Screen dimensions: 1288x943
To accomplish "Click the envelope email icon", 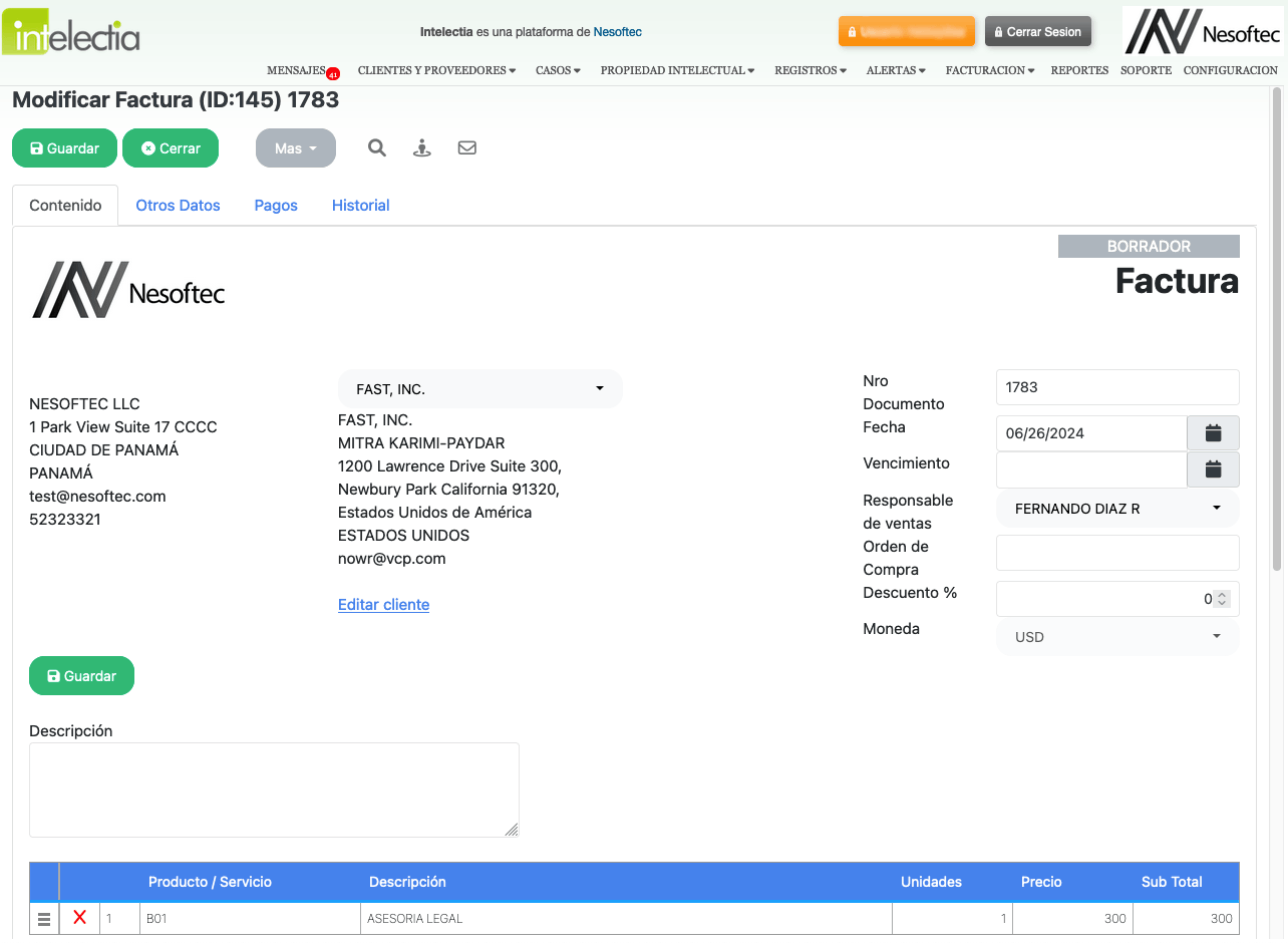I will click(466, 148).
